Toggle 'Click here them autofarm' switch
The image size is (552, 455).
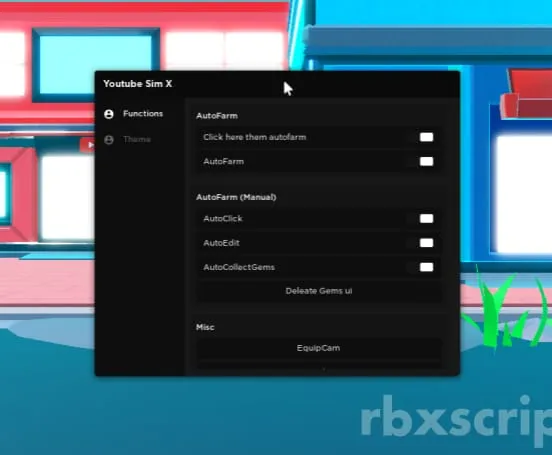[426, 137]
